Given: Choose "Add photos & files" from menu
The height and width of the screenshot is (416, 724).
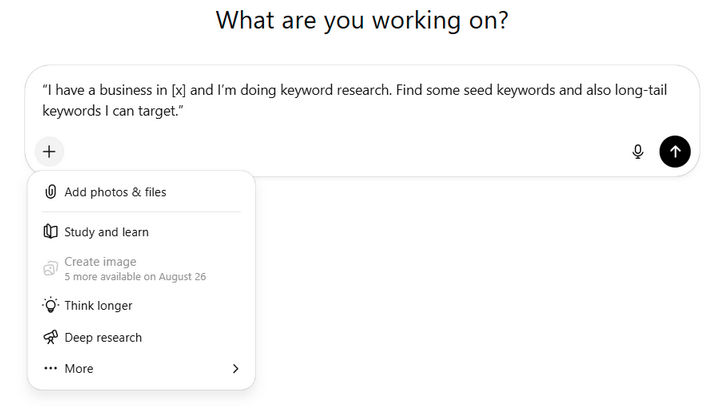Looking at the screenshot, I should coord(115,192).
